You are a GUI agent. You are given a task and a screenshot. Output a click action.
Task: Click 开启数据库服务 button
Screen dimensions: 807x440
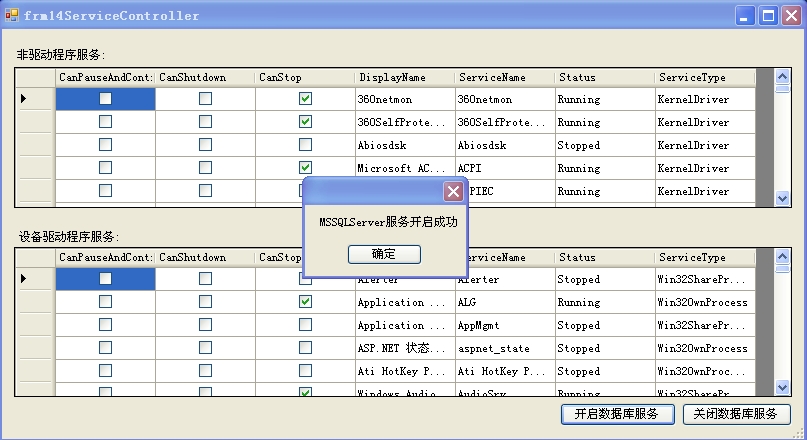617,414
